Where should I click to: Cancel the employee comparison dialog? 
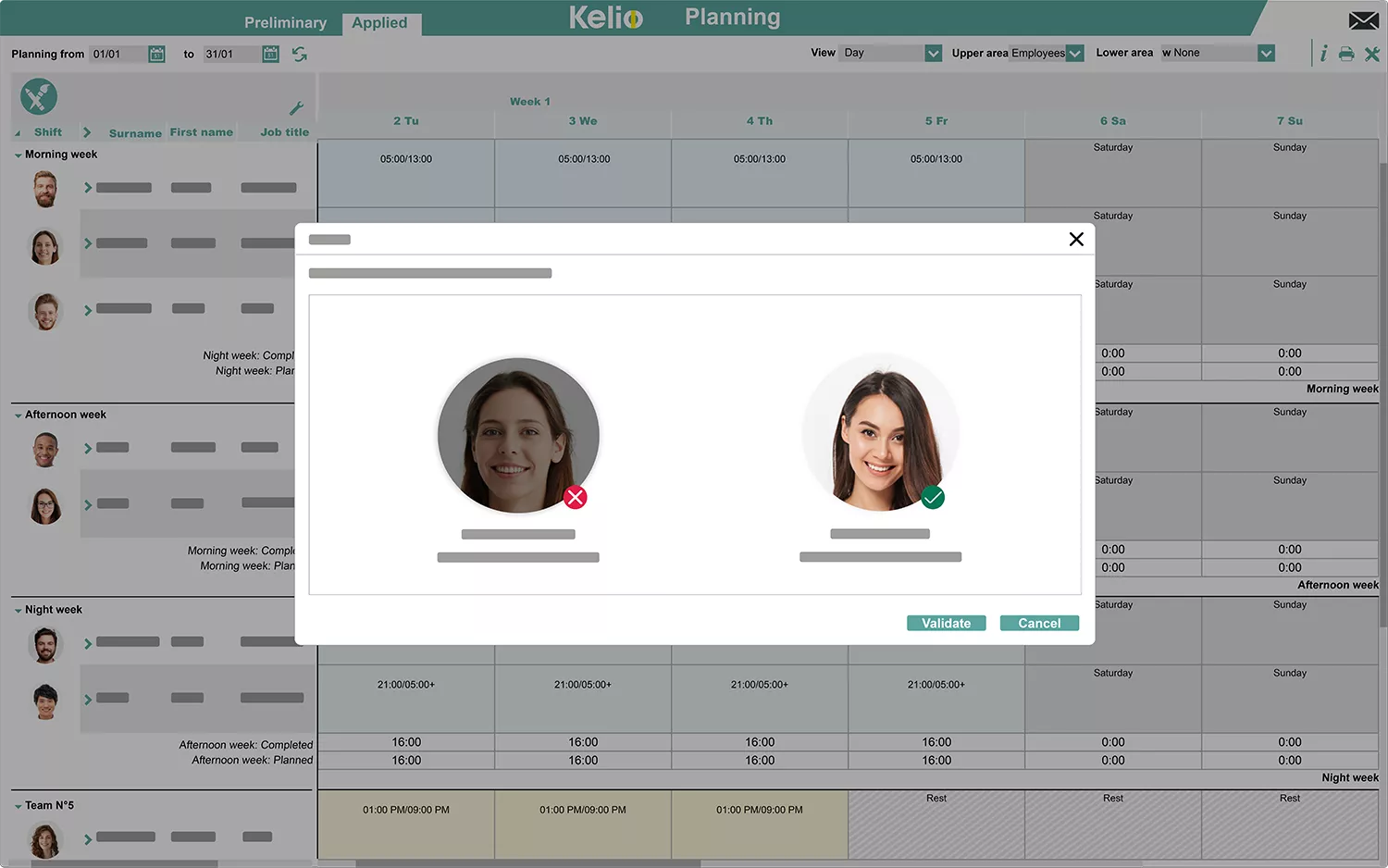[x=1038, y=623]
